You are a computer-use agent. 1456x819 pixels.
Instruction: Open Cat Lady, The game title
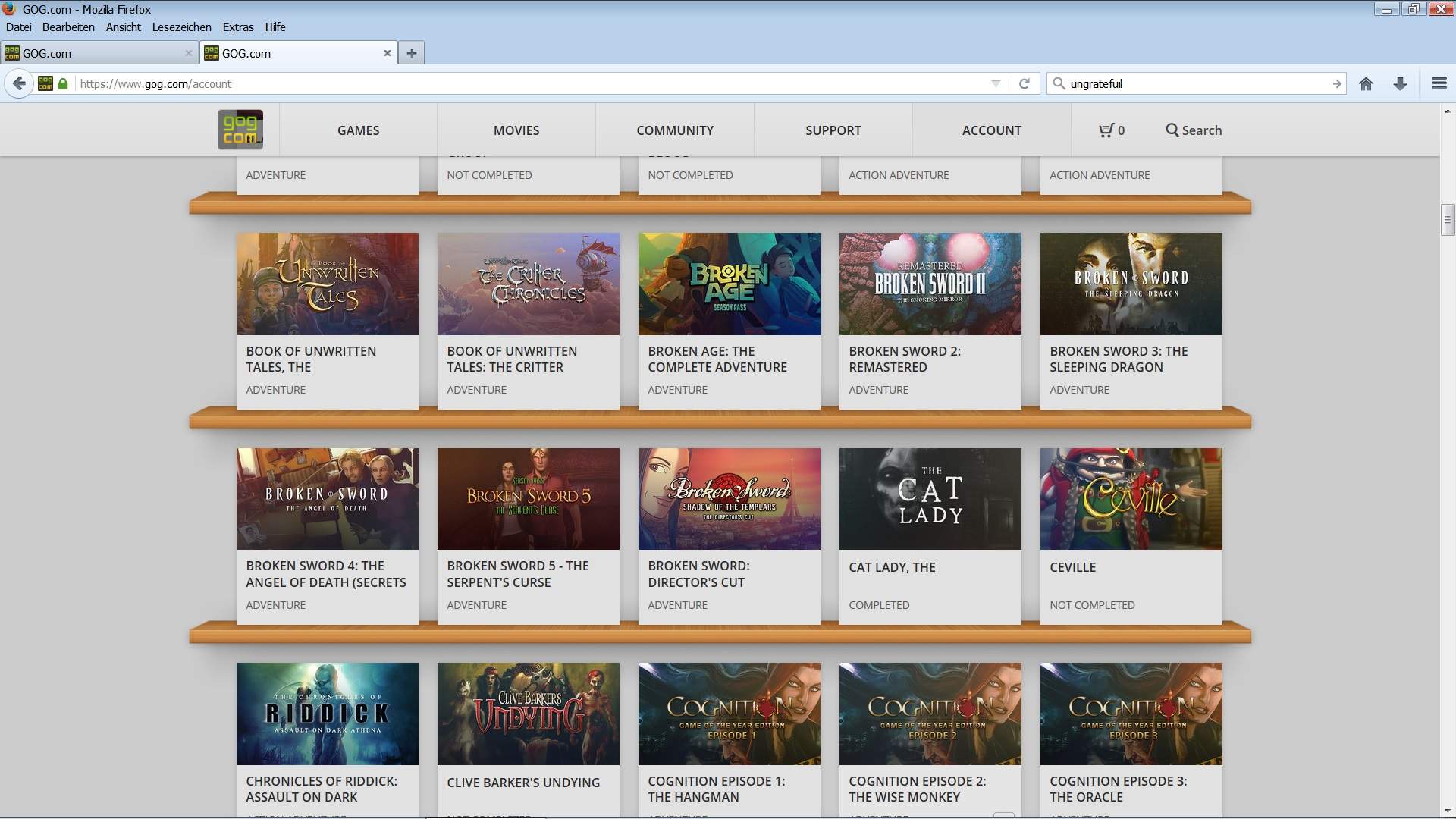click(892, 567)
